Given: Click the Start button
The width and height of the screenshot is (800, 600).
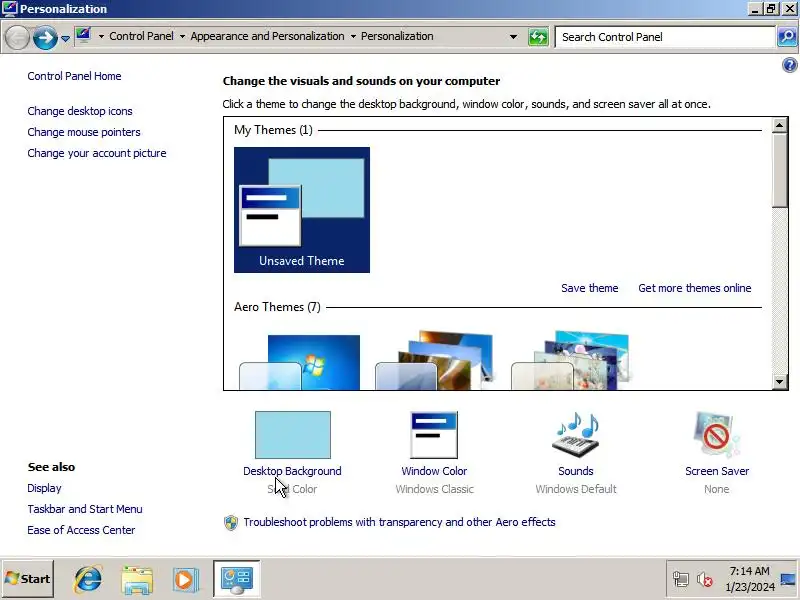Looking at the screenshot, I should 28,579.
